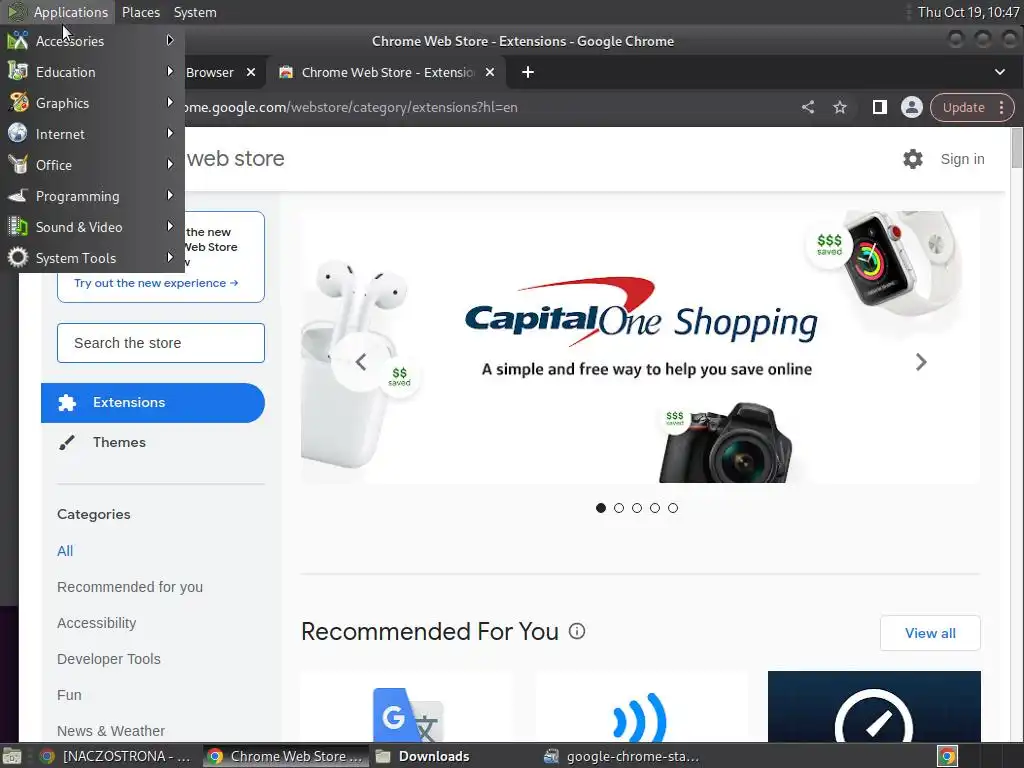Expand the Accessories submenu arrow
This screenshot has height=768, width=1024.
(170, 40)
